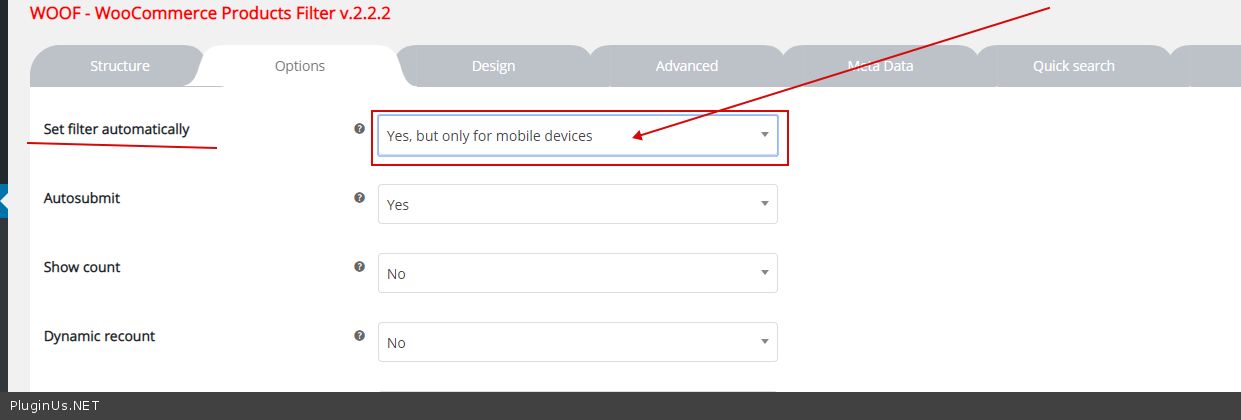Image resolution: width=1241 pixels, height=420 pixels.
Task: Click the PluginUs.NET link in bottom bar
Action: (x=54, y=406)
